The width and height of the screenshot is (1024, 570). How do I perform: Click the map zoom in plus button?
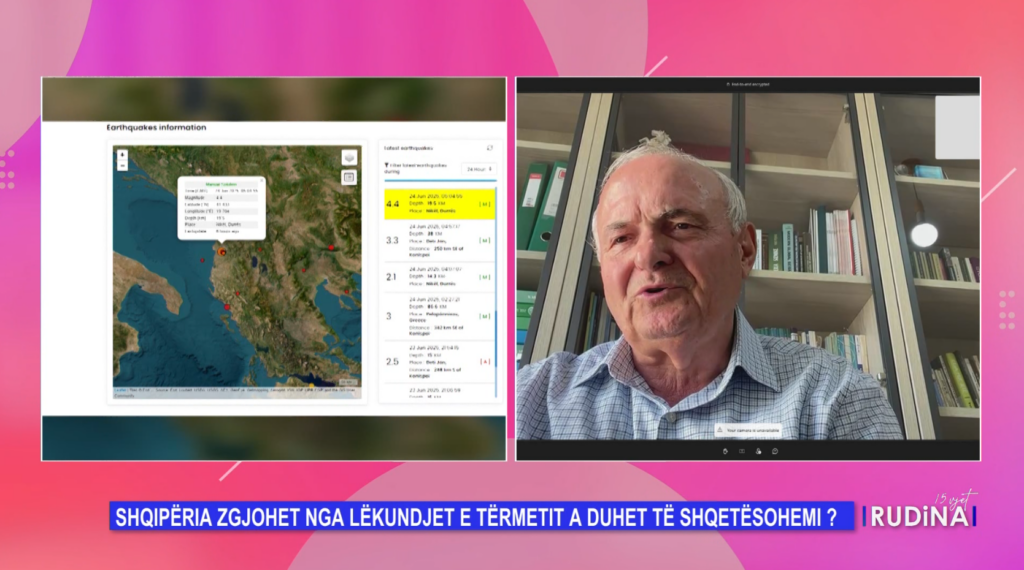tap(122, 155)
